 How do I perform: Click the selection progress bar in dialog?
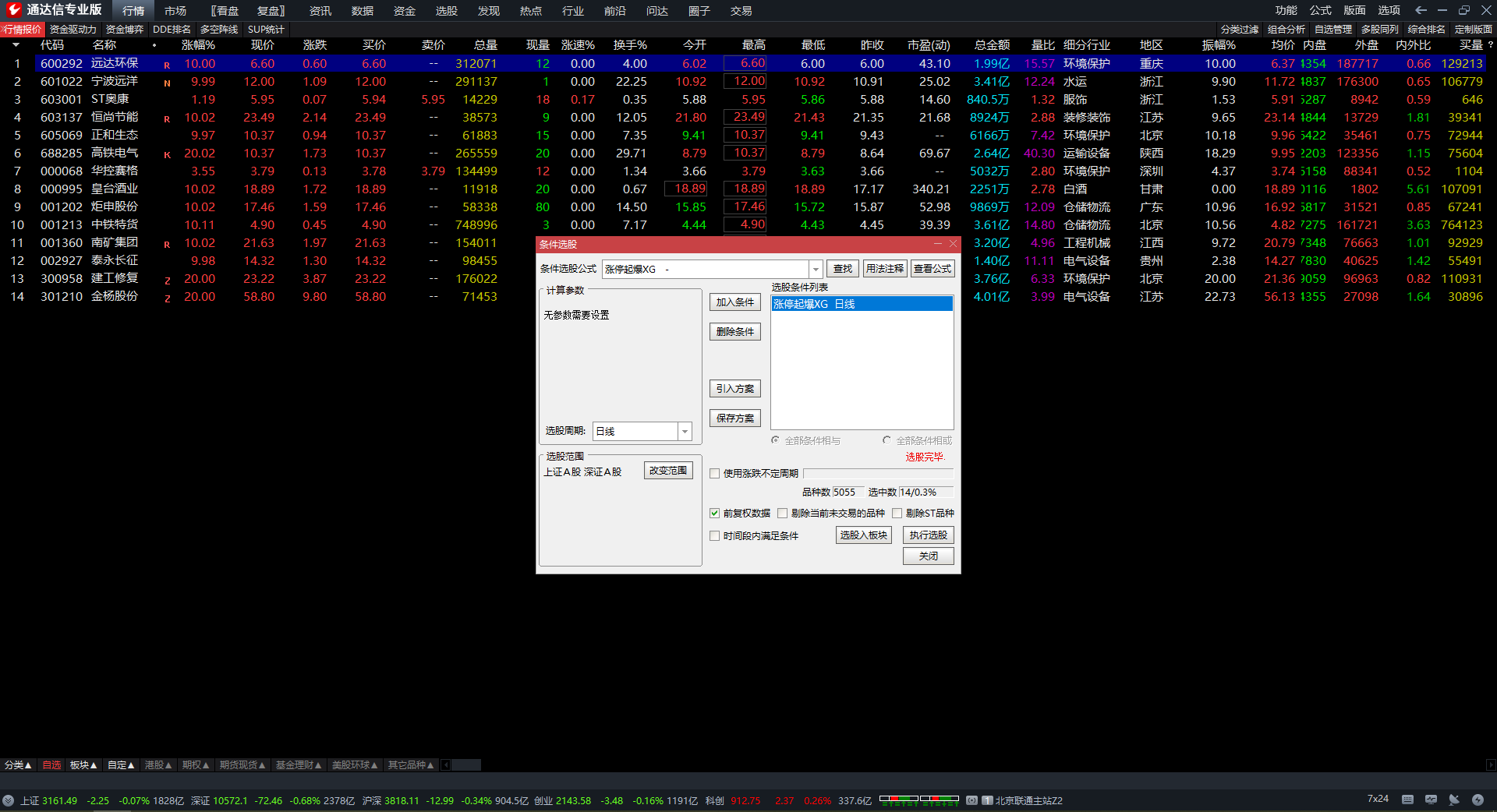878,473
